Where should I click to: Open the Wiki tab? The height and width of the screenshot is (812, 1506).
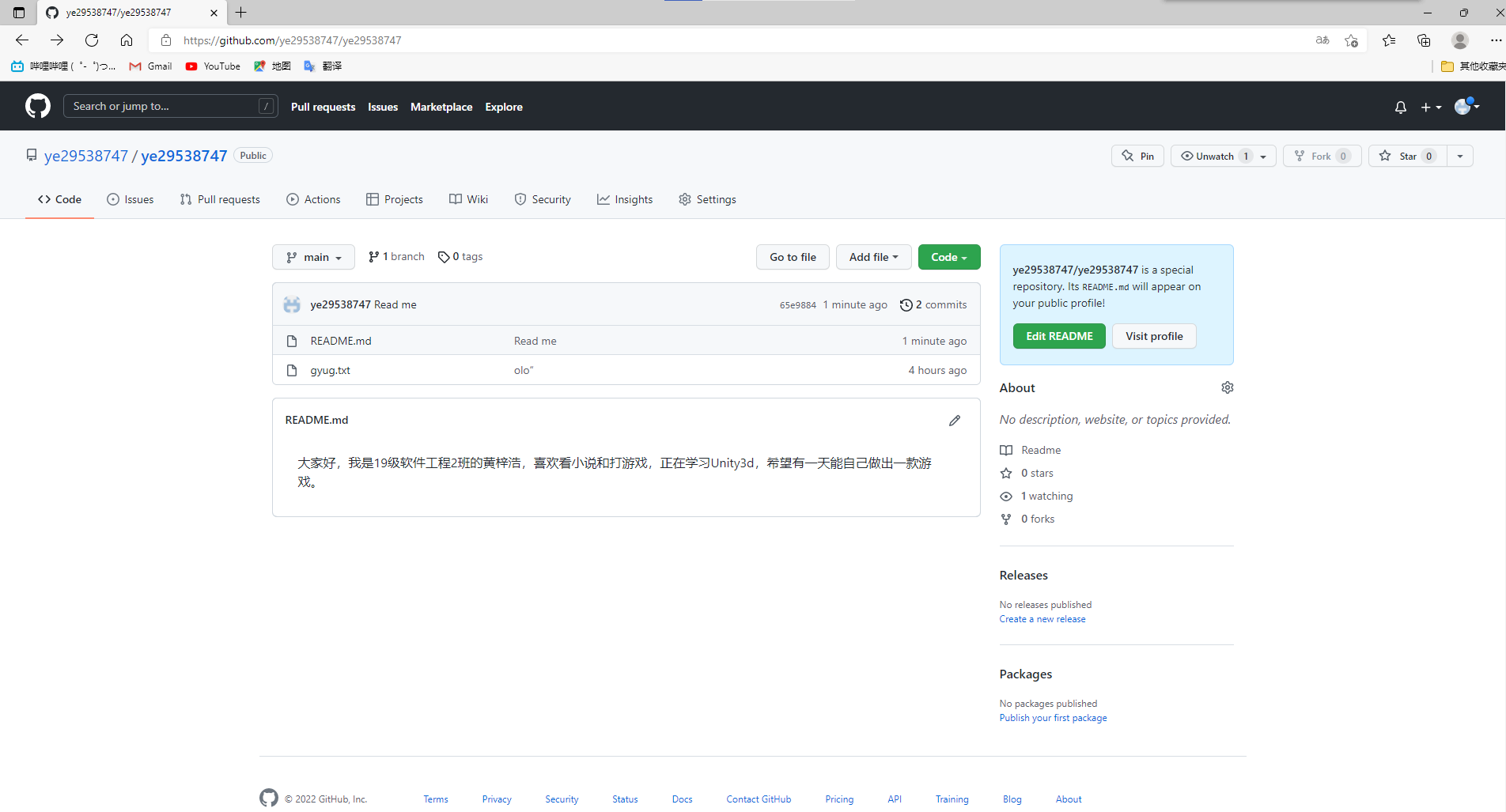[469, 199]
